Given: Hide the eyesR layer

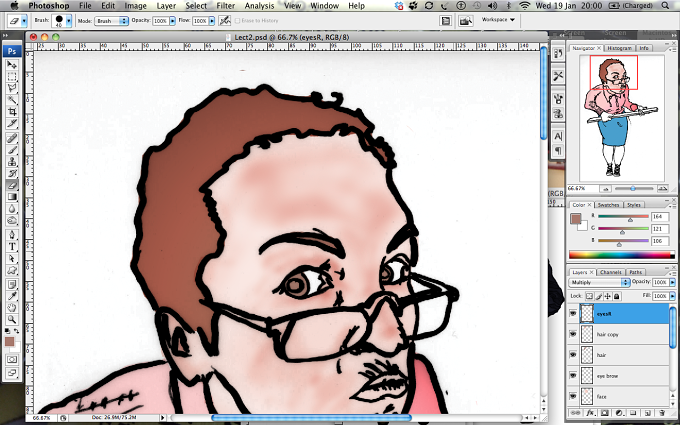Looking at the screenshot, I should (573, 314).
